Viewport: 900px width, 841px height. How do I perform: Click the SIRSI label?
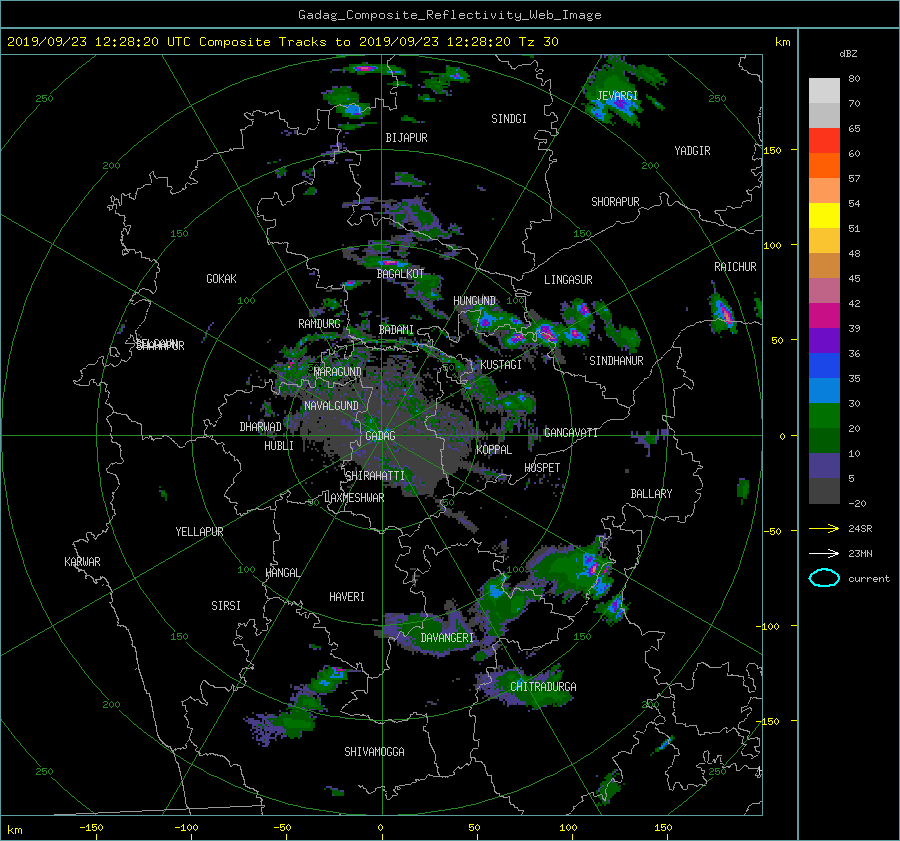point(226,606)
